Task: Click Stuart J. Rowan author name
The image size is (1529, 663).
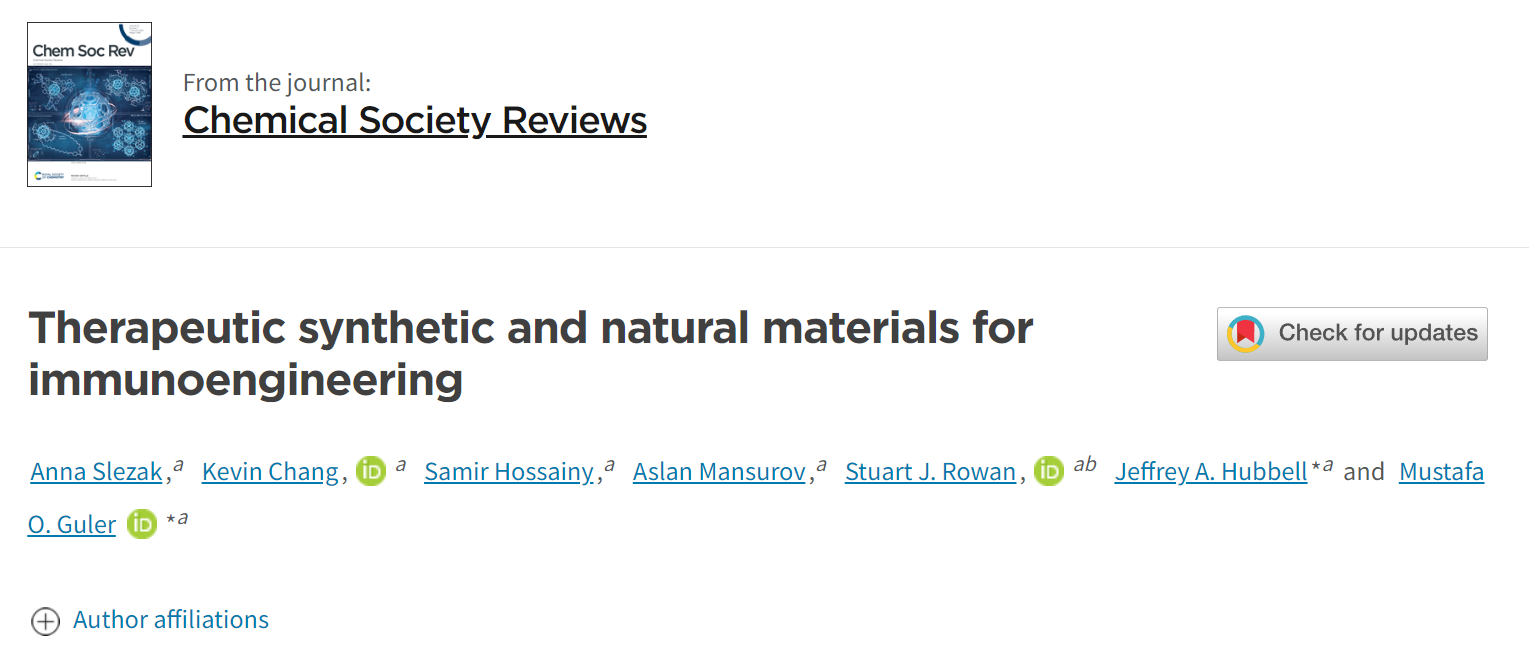Action: coord(931,471)
